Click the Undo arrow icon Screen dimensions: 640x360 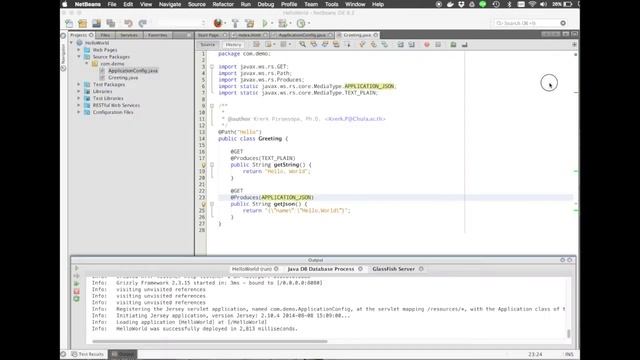coord(128,23)
